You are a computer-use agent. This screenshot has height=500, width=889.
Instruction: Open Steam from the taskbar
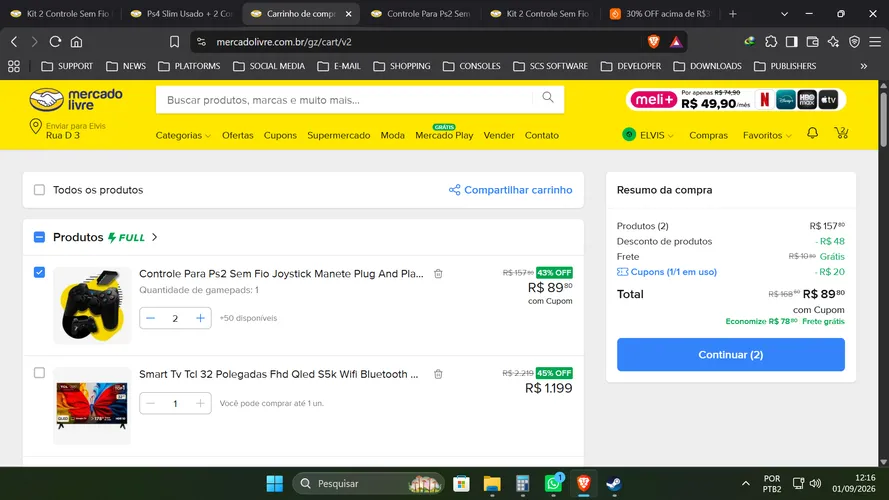tap(614, 484)
